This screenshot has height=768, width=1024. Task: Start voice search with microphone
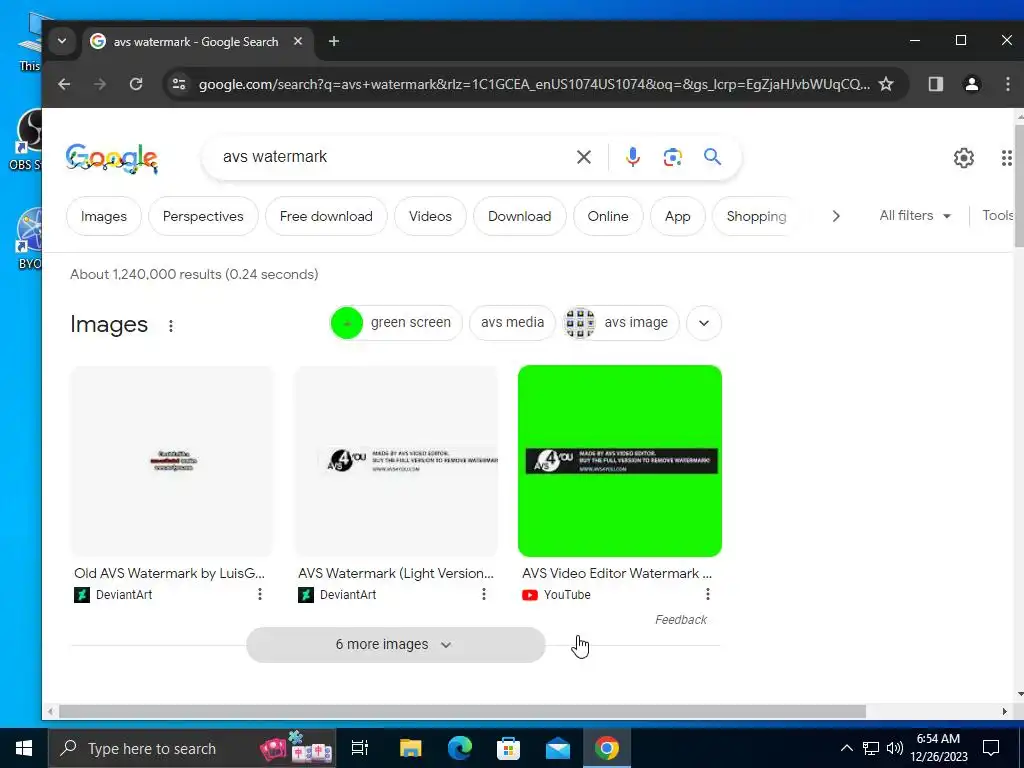click(632, 157)
